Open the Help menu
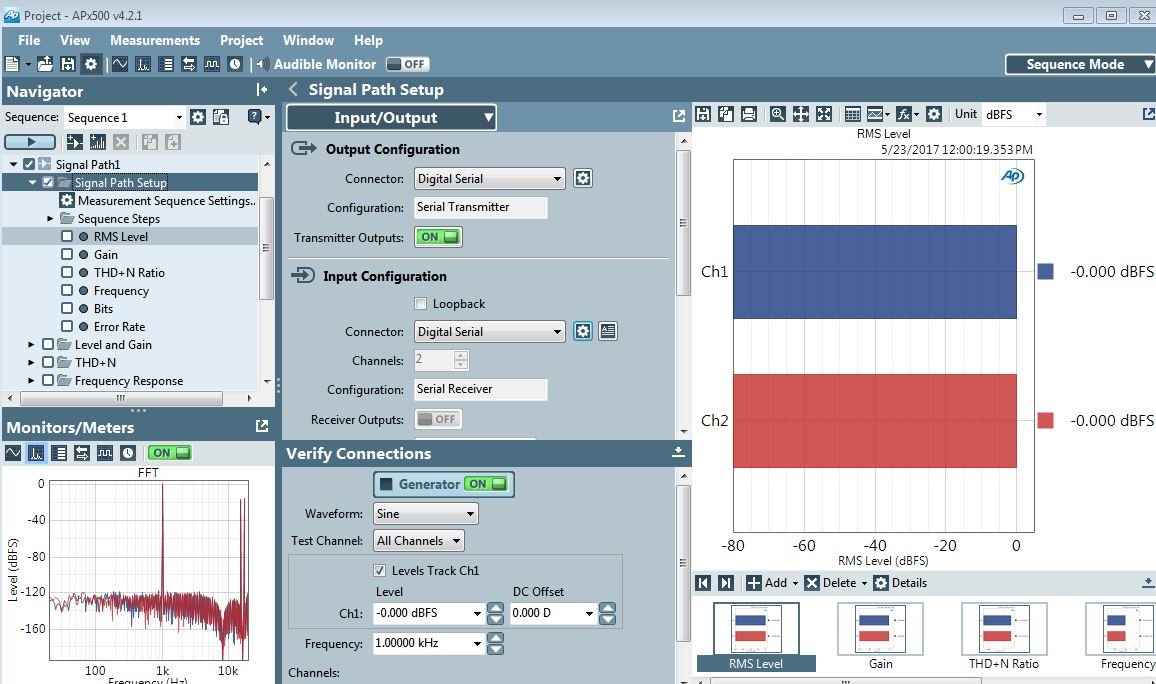Screen dimensions: 1156x684 click(368, 41)
